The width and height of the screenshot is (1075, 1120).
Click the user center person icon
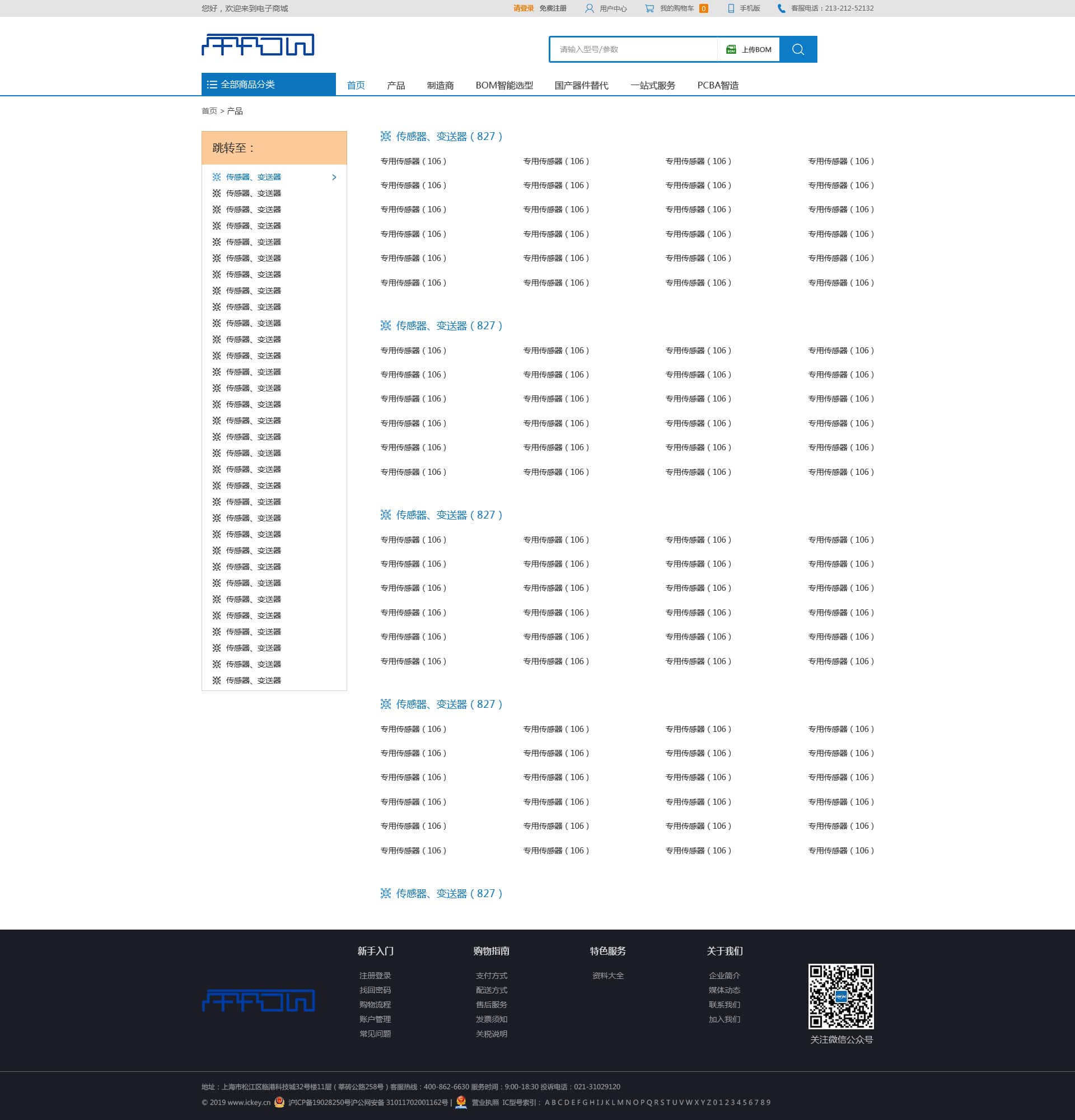[589, 8]
